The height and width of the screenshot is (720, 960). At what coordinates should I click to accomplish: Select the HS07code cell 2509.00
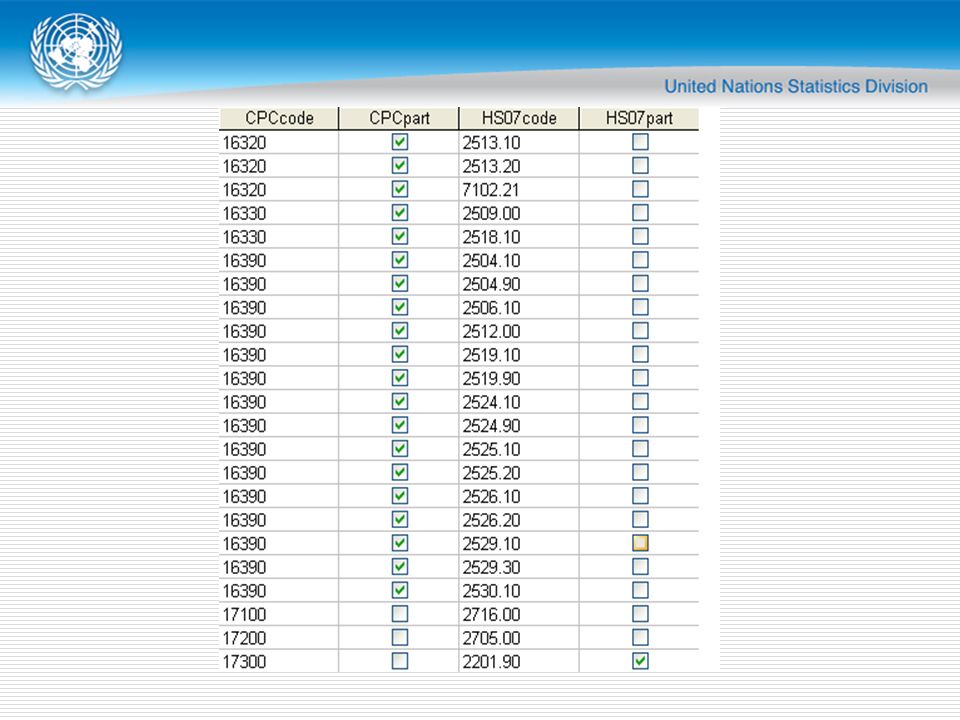[519, 213]
